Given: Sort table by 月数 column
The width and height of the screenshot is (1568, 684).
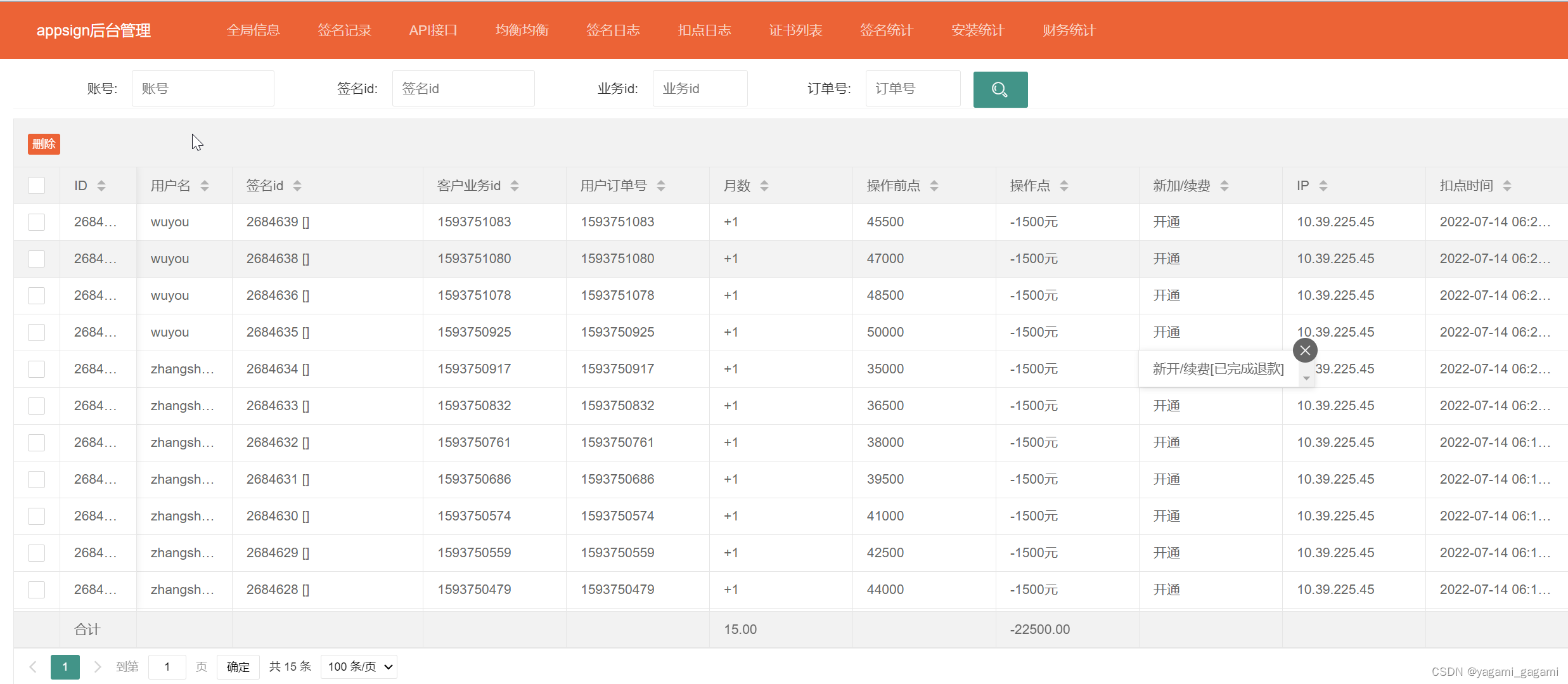Looking at the screenshot, I should coord(764,186).
